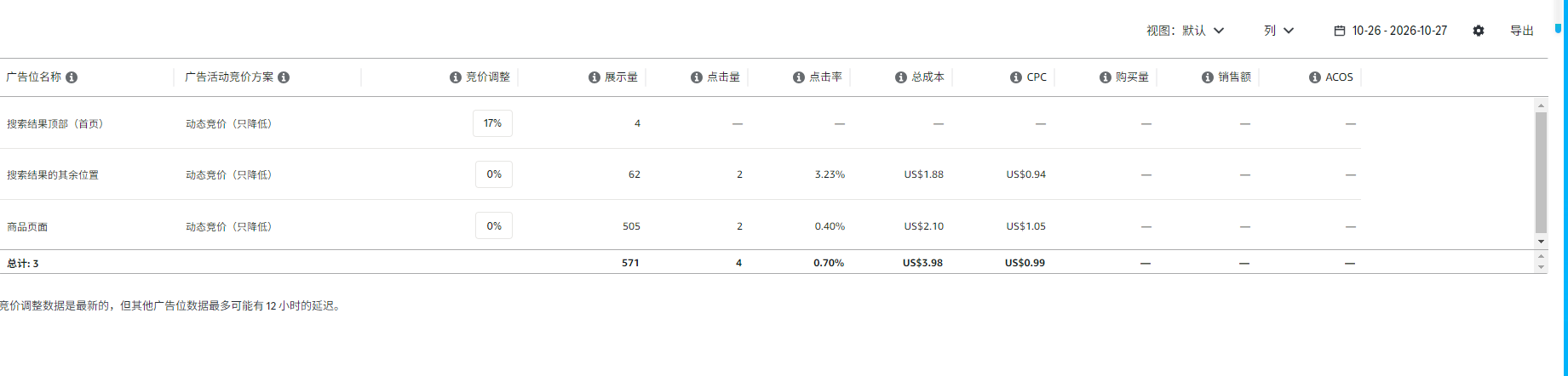
Task: Click 0.40% click-through rate cell
Action: tap(830, 226)
